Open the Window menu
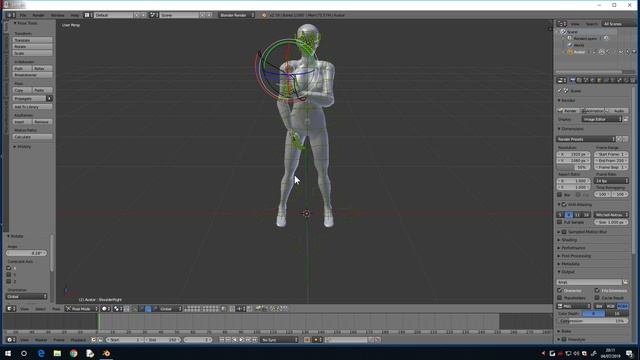This screenshot has height=360, width=640. 58,15
